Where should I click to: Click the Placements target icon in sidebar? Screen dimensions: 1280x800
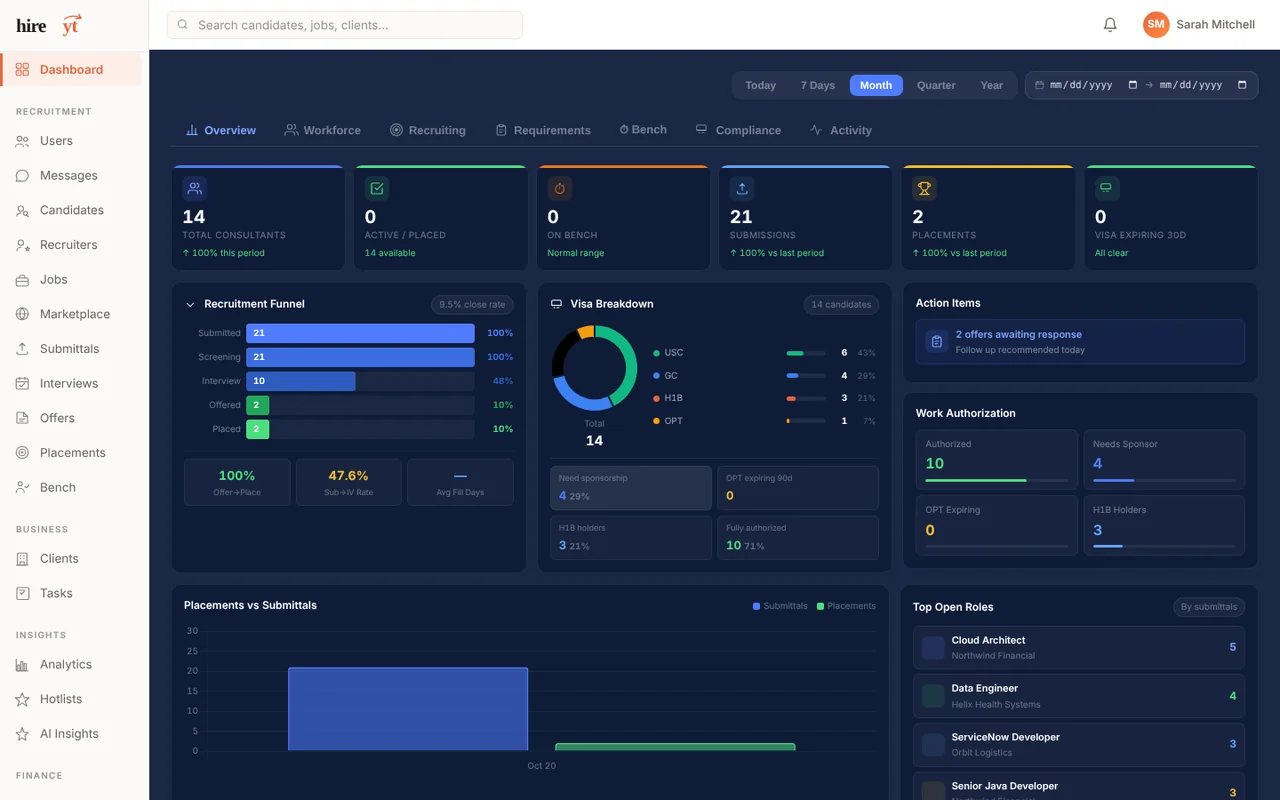pyautogui.click(x=22, y=453)
